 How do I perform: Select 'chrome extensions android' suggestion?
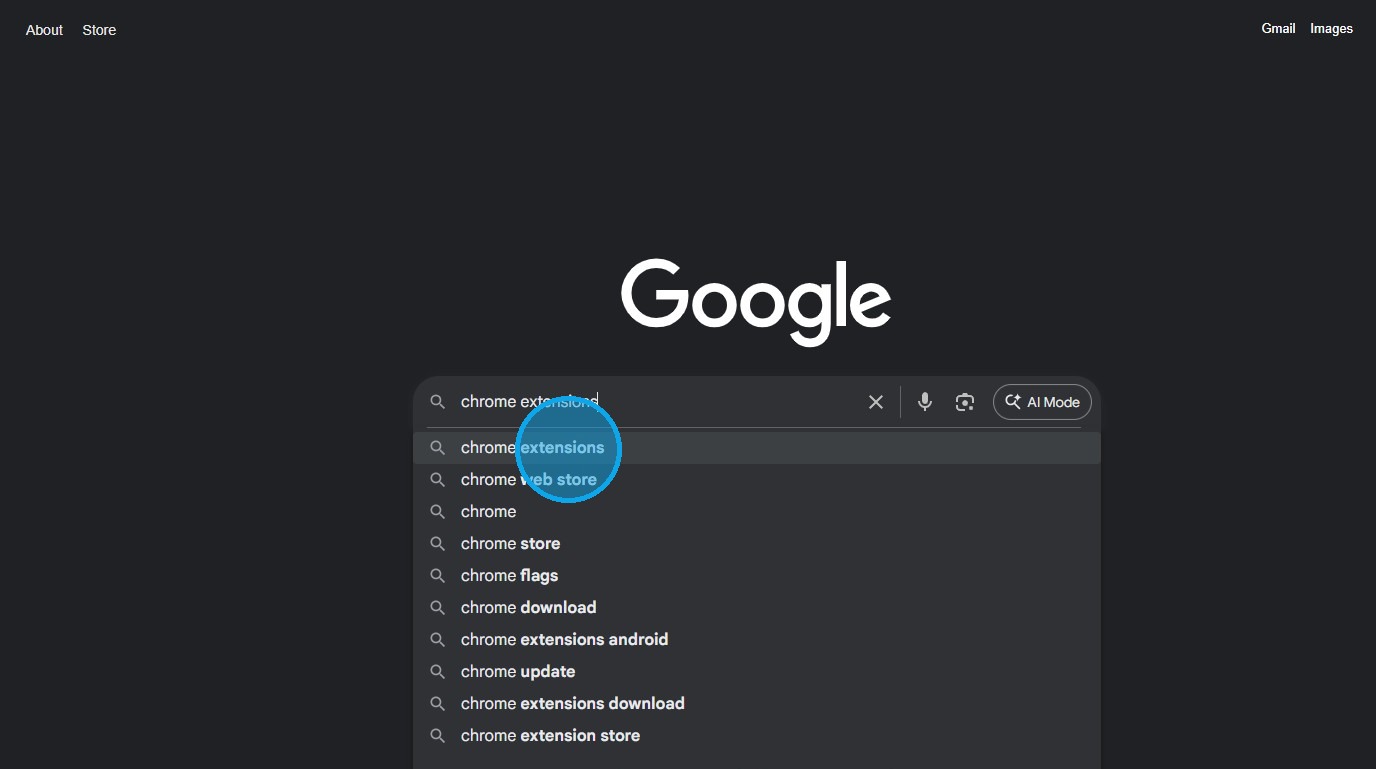coord(757,640)
